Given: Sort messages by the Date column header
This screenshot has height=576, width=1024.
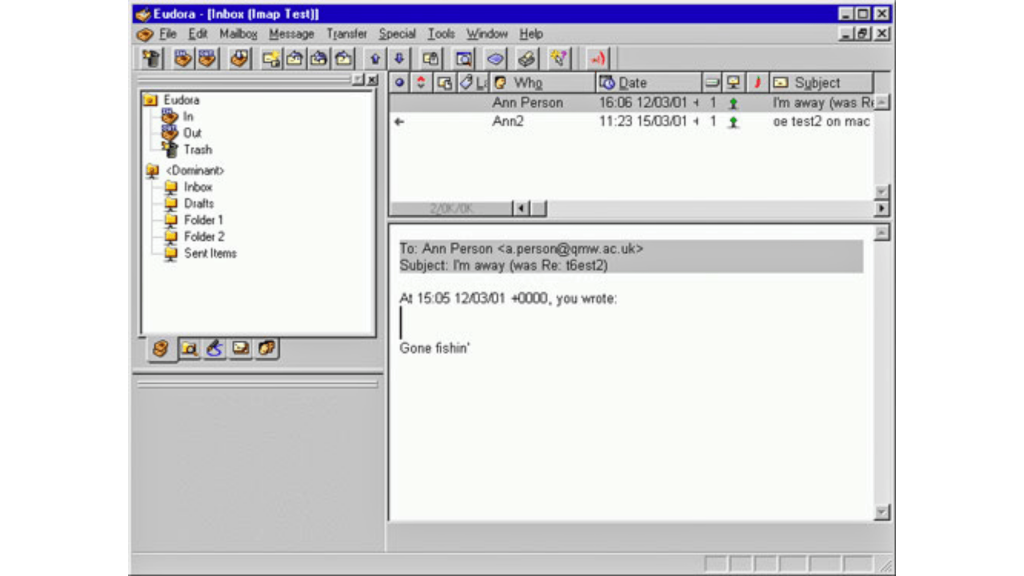Looking at the screenshot, I should 646,83.
